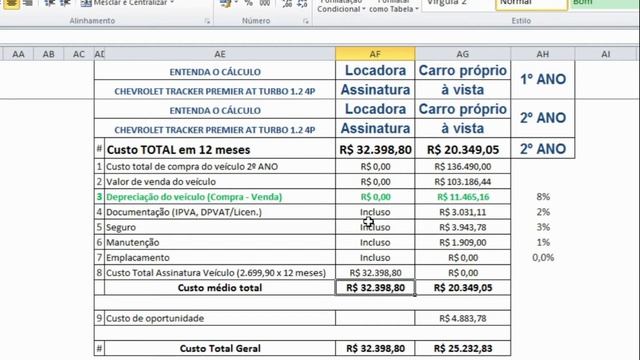Image resolution: width=640 pixels, height=360 pixels.
Task: Select column AA header
Action: pyautogui.click(x=18, y=54)
